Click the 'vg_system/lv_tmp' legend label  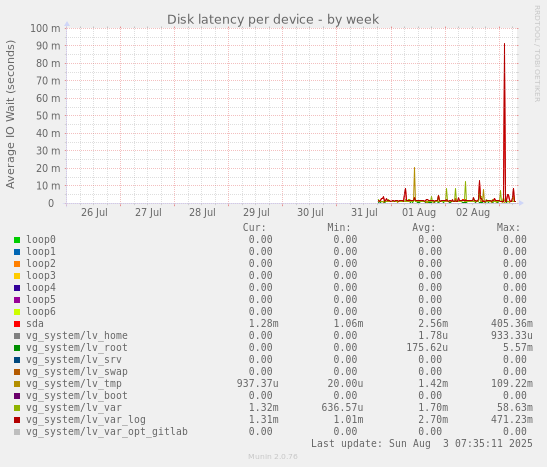pos(74,384)
